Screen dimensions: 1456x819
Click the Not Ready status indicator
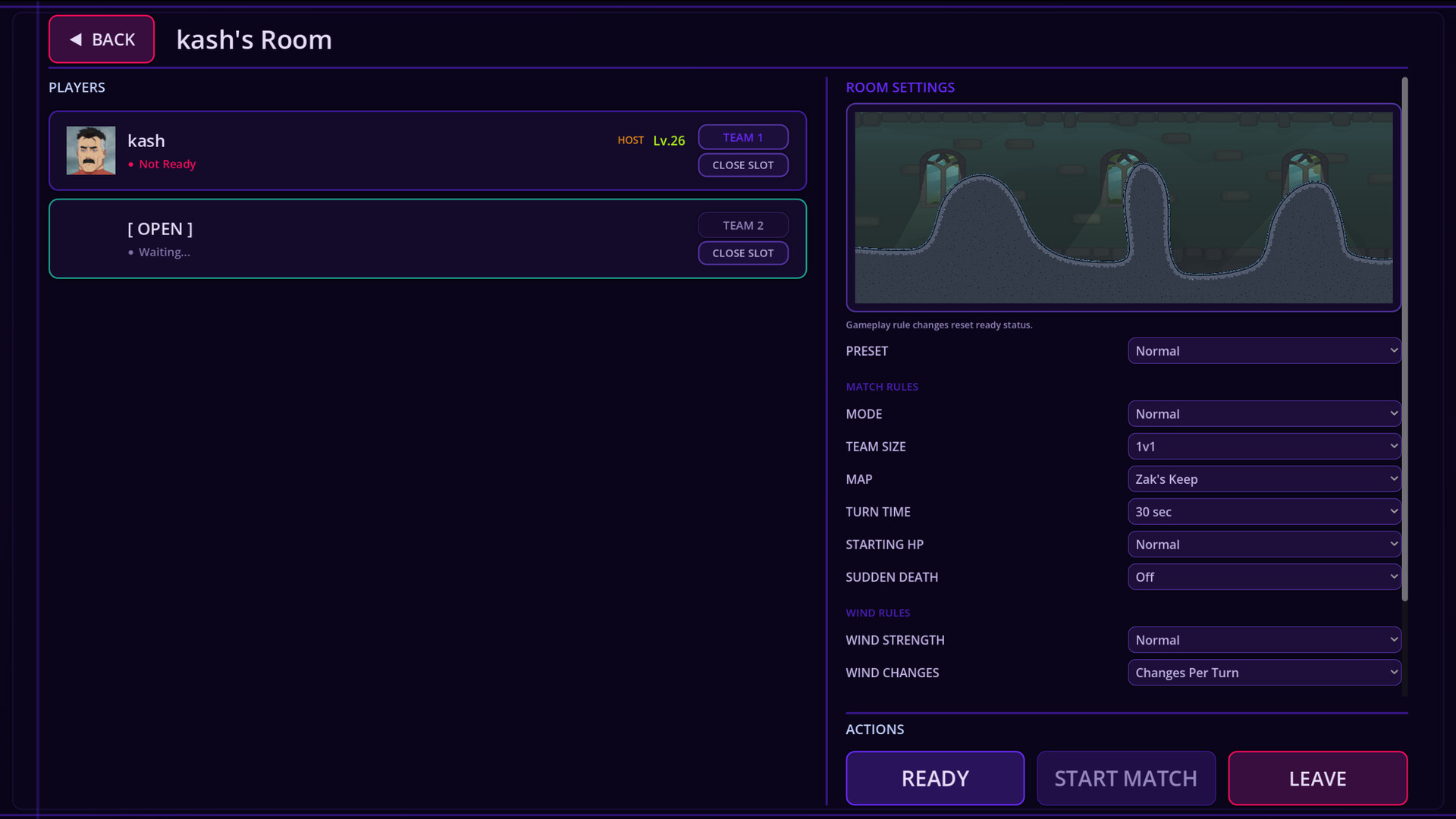pyautogui.click(x=162, y=164)
